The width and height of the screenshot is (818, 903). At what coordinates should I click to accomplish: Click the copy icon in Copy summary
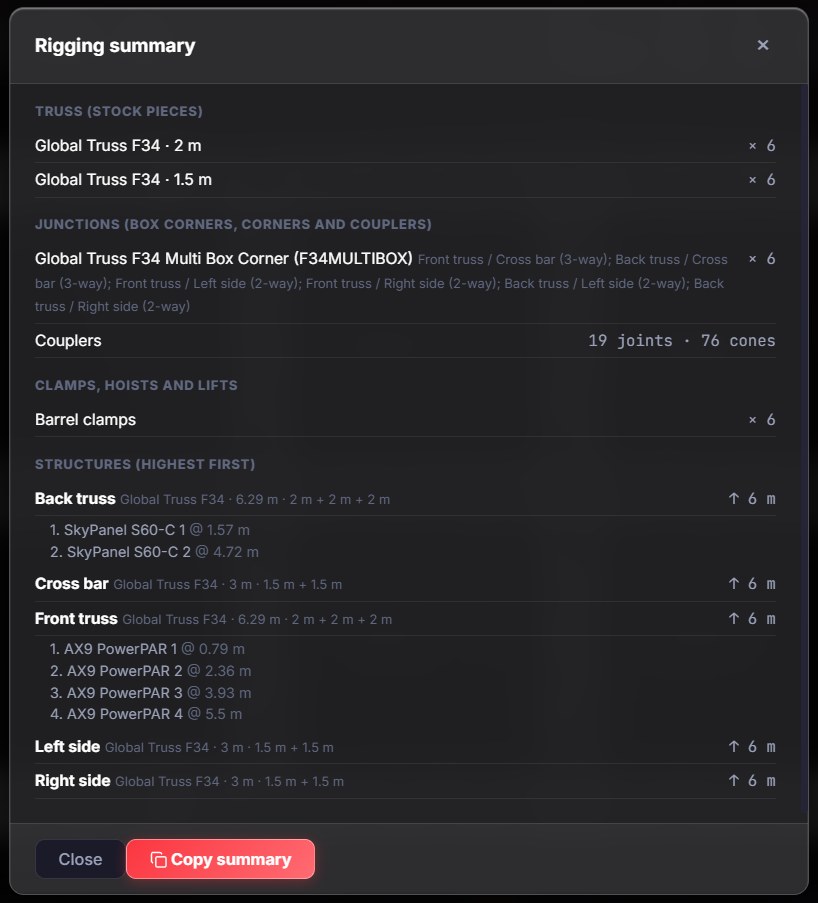click(x=158, y=859)
